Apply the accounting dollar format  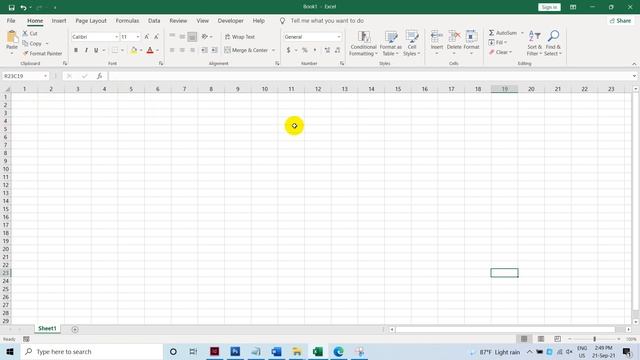pyautogui.click(x=288, y=50)
